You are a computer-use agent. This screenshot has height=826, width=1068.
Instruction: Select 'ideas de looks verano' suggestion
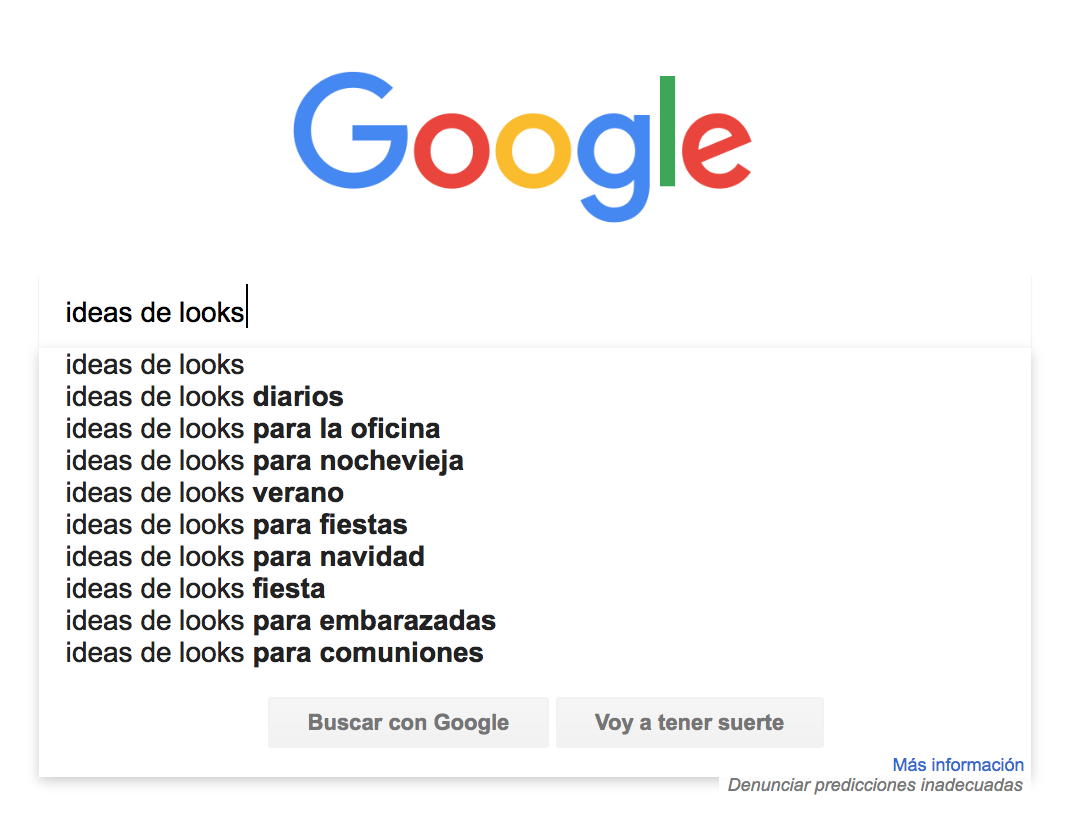pos(535,493)
